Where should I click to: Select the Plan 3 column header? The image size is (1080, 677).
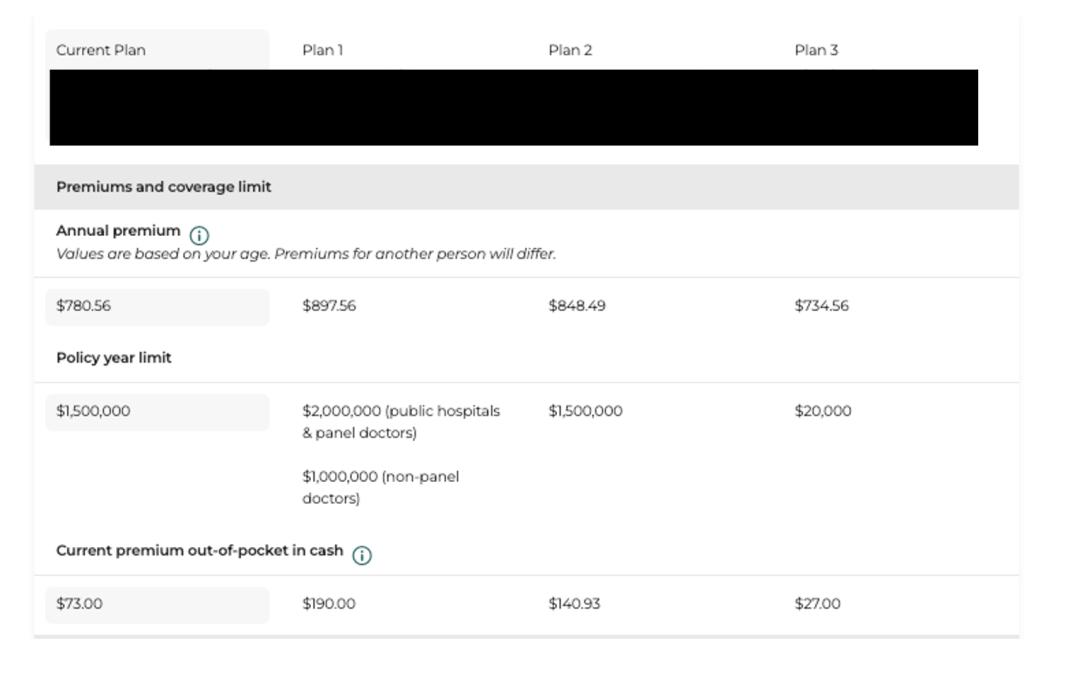(x=816, y=50)
